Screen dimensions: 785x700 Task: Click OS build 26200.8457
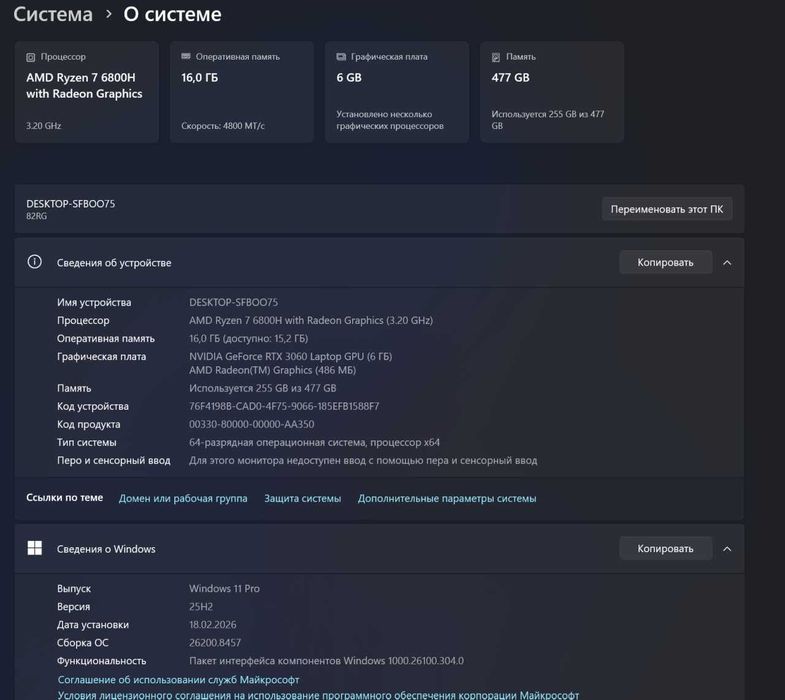(x=215, y=642)
